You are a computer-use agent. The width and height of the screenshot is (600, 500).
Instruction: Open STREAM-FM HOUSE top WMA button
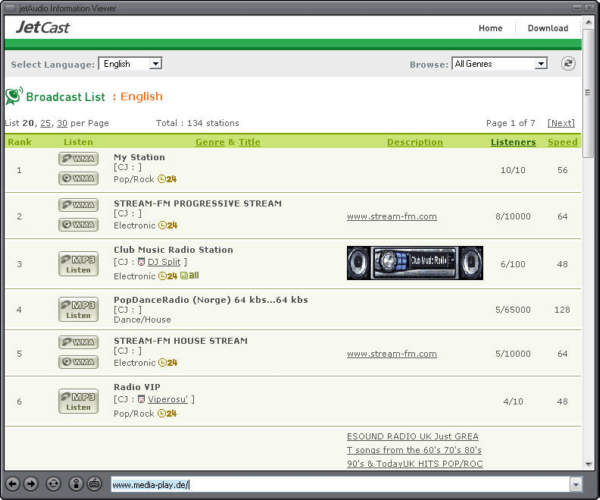pyautogui.click(x=78, y=342)
